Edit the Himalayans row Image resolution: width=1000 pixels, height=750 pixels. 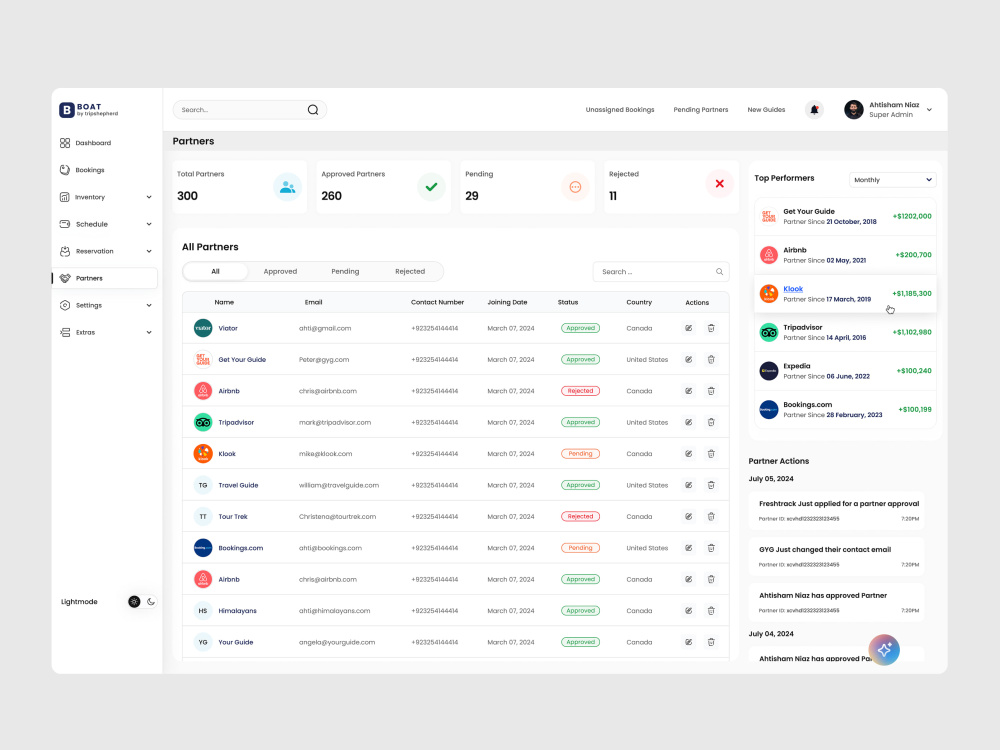point(689,610)
